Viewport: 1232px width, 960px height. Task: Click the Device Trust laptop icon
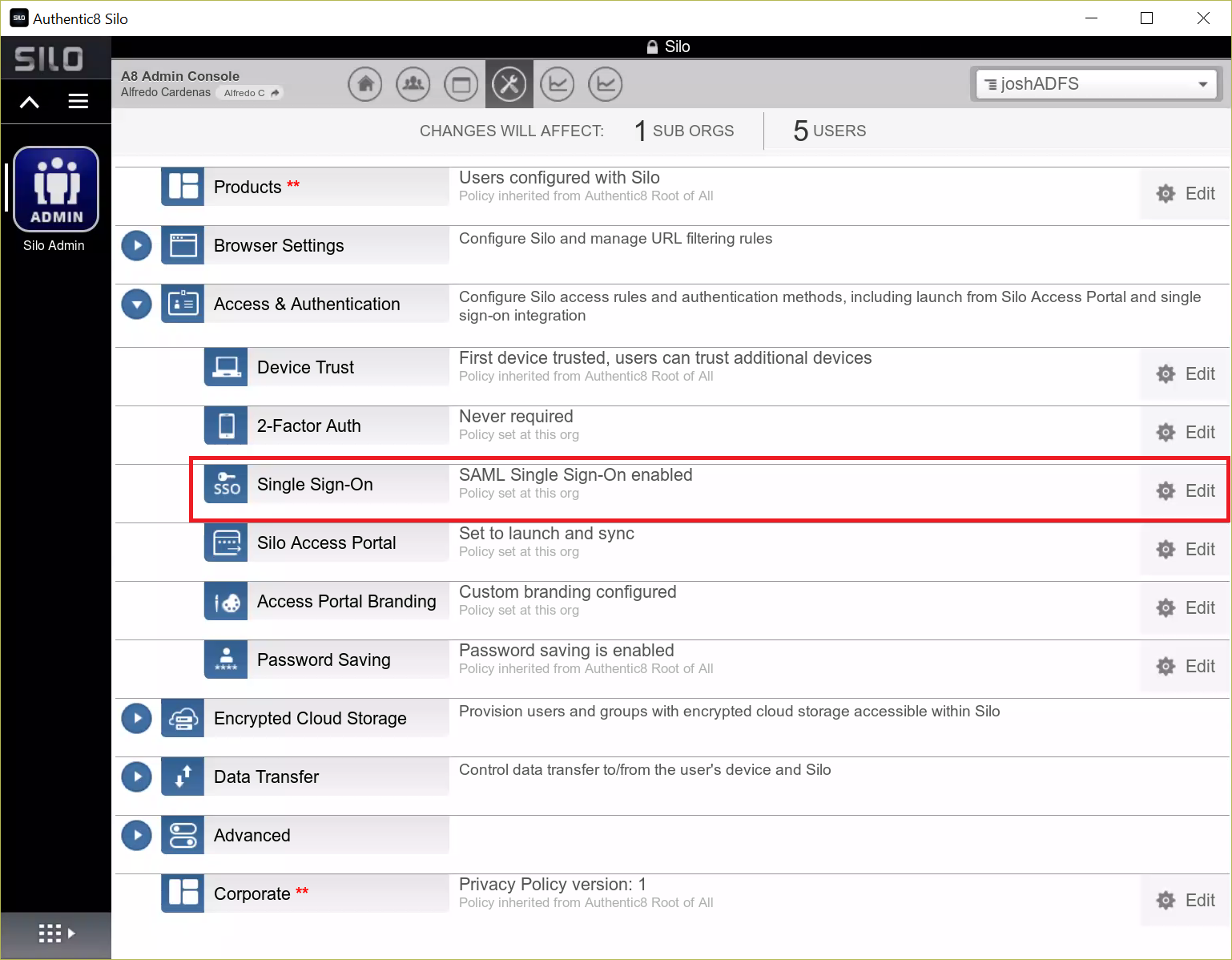click(227, 367)
